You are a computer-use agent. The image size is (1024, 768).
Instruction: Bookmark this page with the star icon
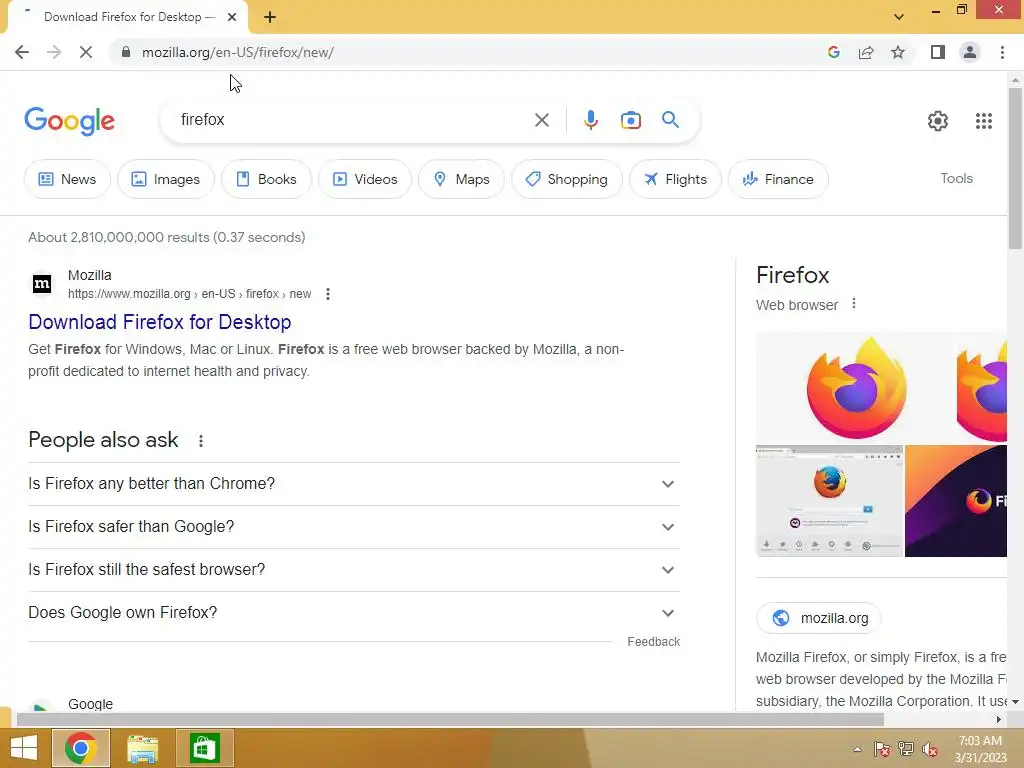[x=898, y=52]
